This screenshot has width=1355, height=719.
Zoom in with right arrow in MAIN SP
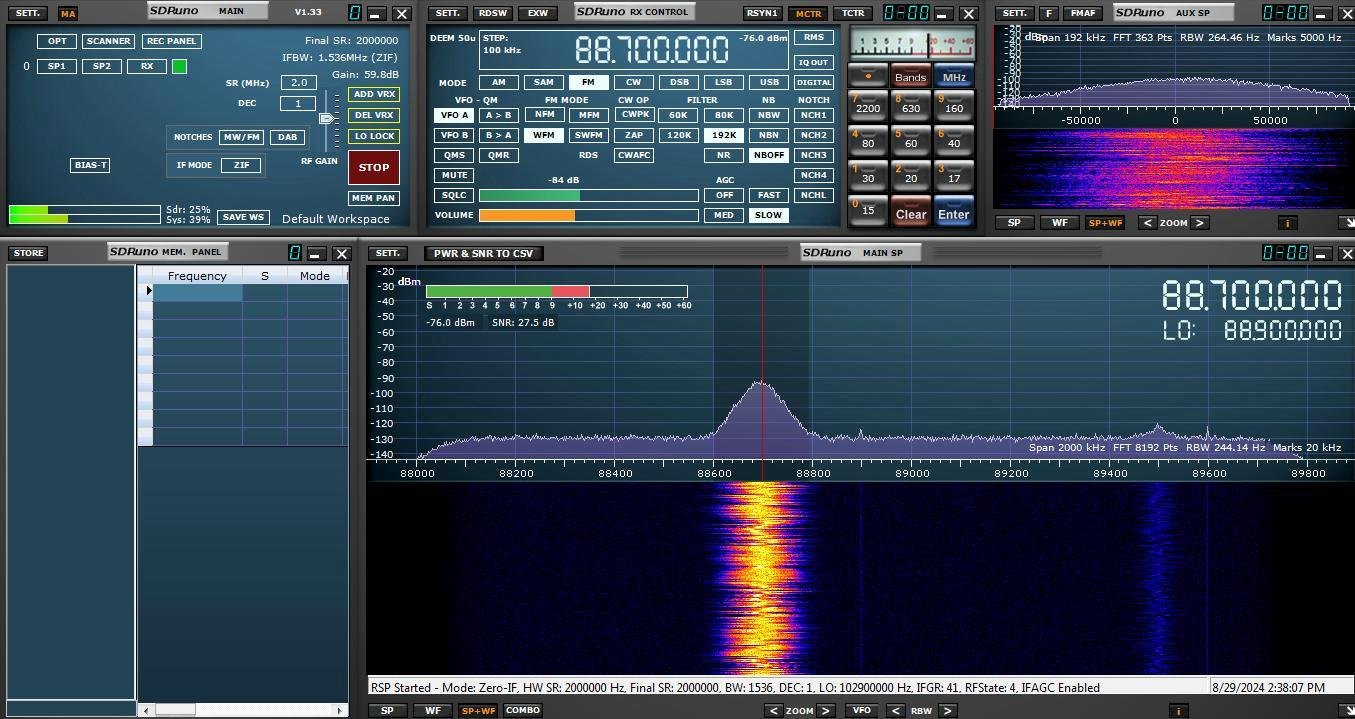pos(825,711)
